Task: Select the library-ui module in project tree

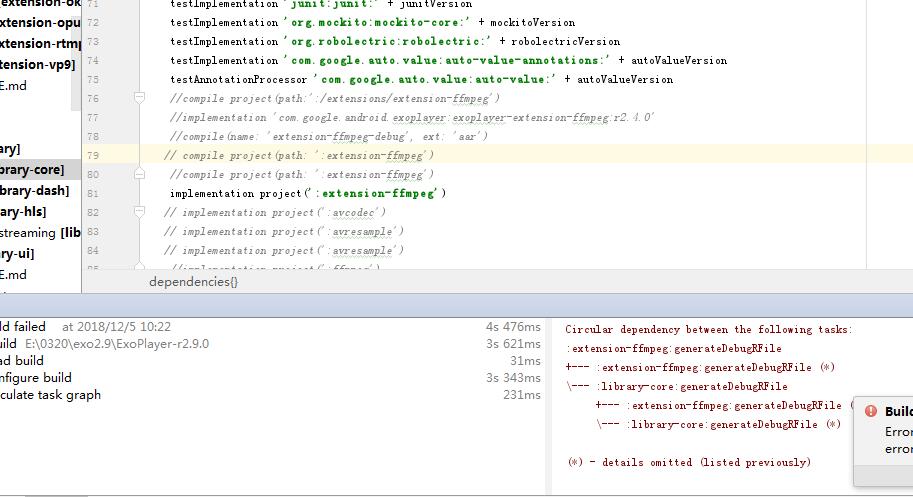Action: [x=17, y=253]
